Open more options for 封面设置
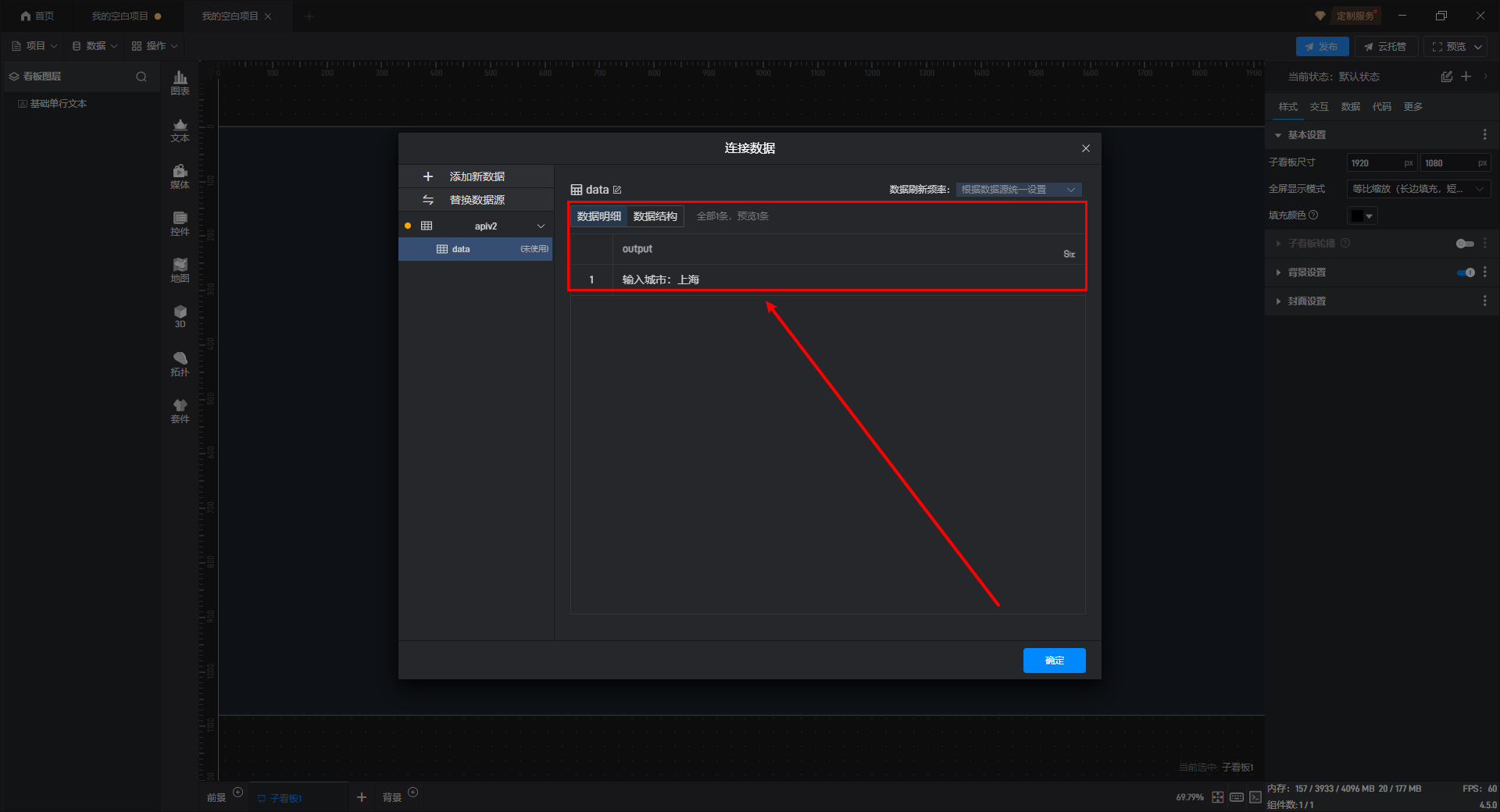1500x812 pixels. [x=1485, y=301]
